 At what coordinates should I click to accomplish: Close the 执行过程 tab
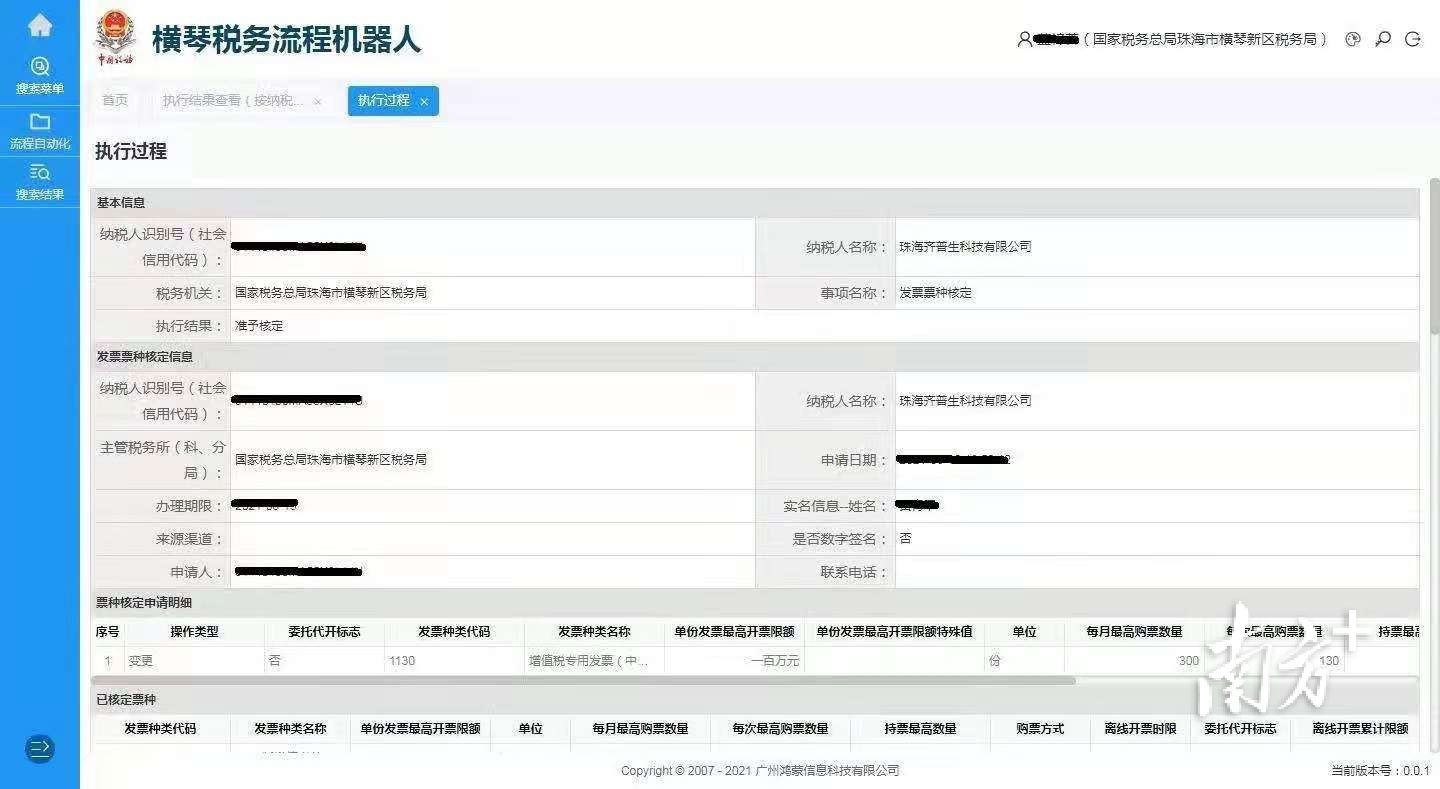point(424,102)
